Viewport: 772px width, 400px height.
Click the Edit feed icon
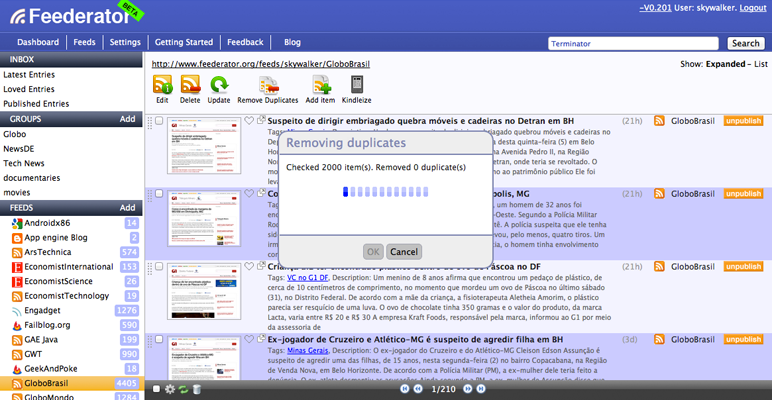tap(162, 85)
